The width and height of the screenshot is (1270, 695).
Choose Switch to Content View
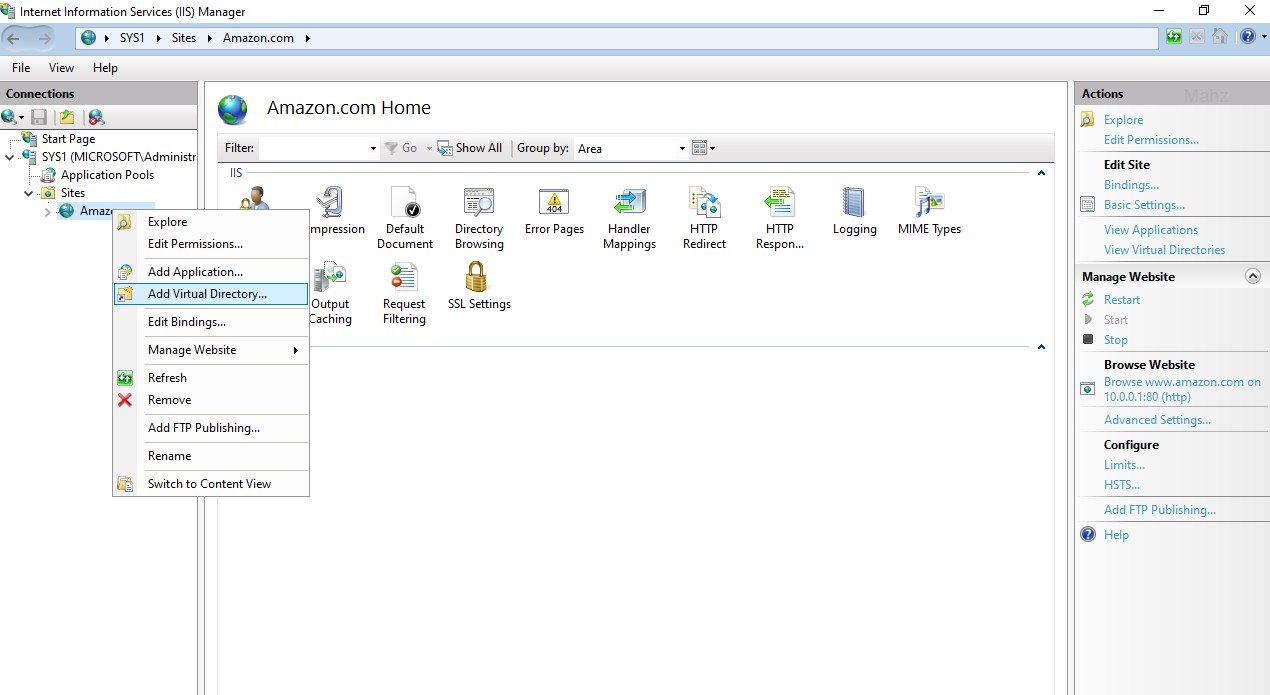(x=211, y=484)
